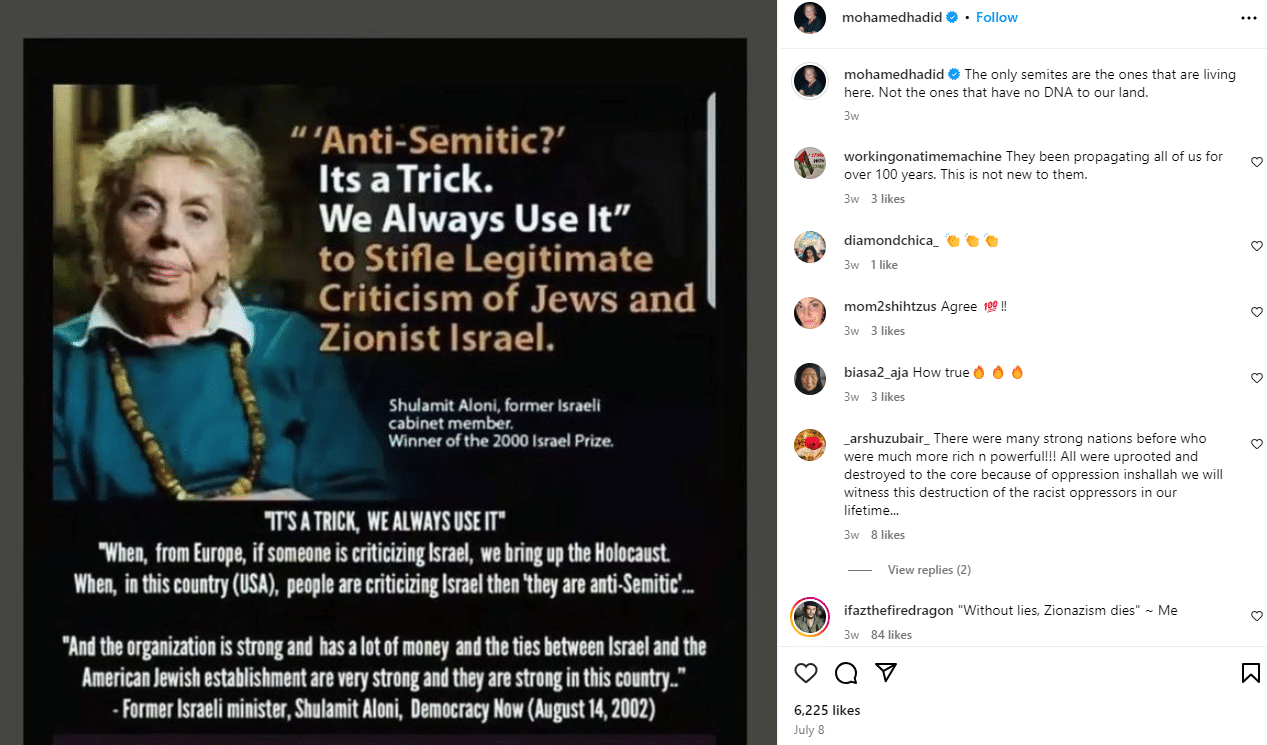Share the post via paper plane icon
Image resolution: width=1267 pixels, height=745 pixels.
click(886, 673)
